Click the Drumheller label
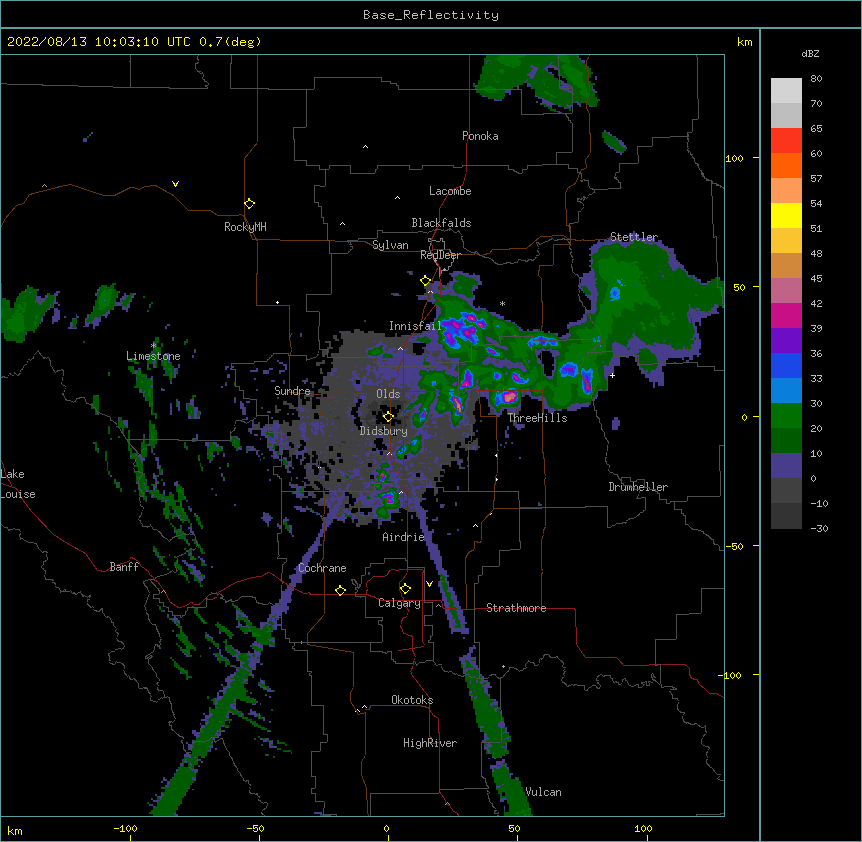862x842 pixels. [x=638, y=487]
